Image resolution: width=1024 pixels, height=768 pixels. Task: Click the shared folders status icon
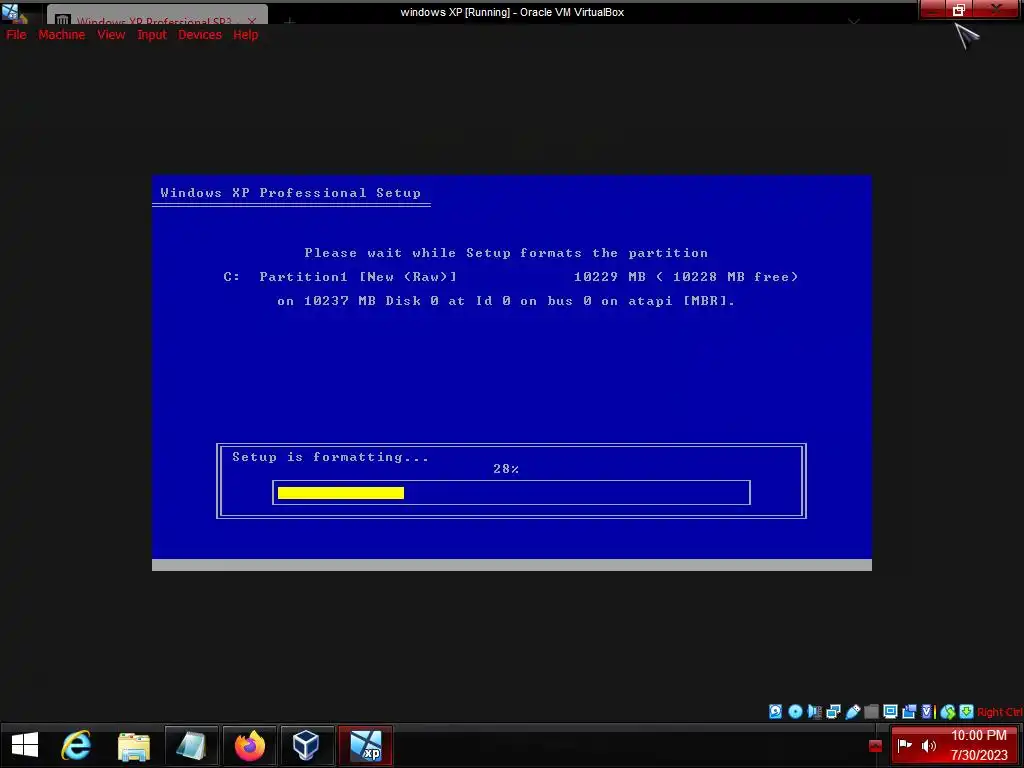pyautogui.click(x=871, y=712)
